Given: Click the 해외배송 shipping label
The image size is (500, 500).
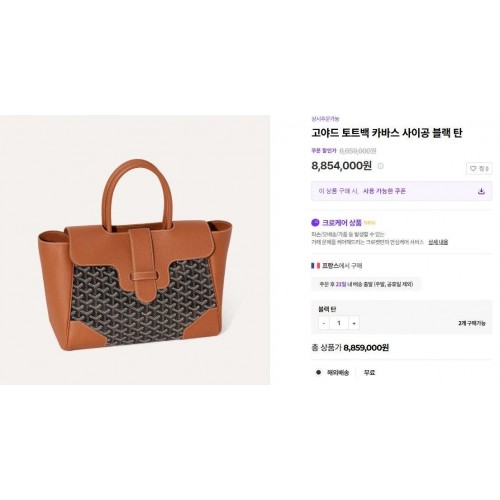Looking at the screenshot, I should (x=338, y=373).
